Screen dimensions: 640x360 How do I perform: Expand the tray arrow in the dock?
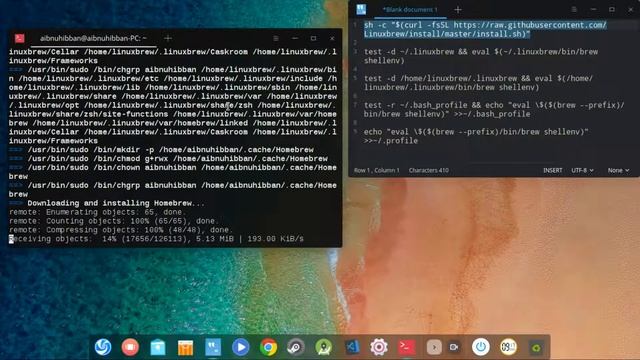coord(434,347)
